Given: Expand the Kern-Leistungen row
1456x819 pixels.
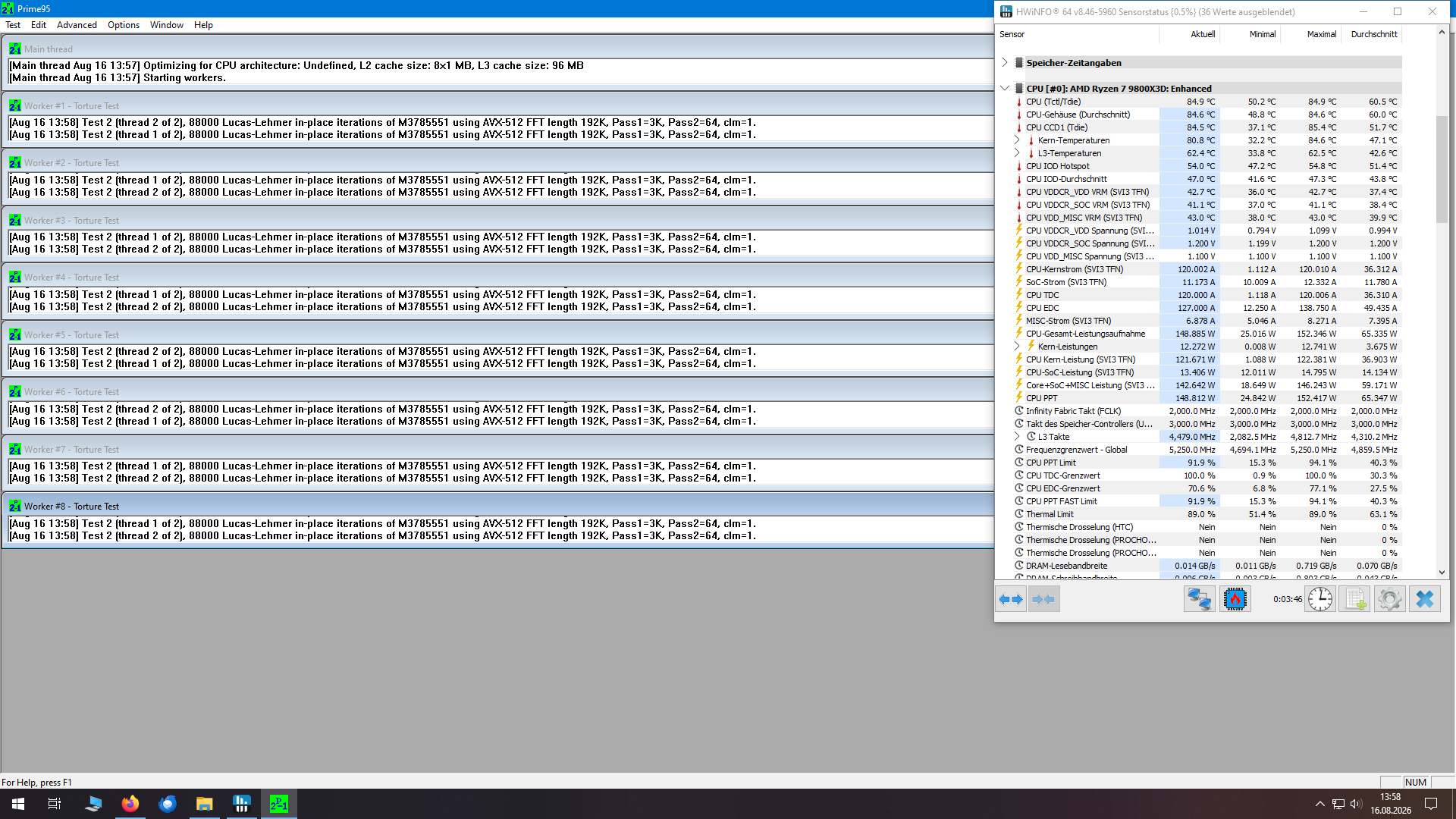Looking at the screenshot, I should pos(1017,346).
